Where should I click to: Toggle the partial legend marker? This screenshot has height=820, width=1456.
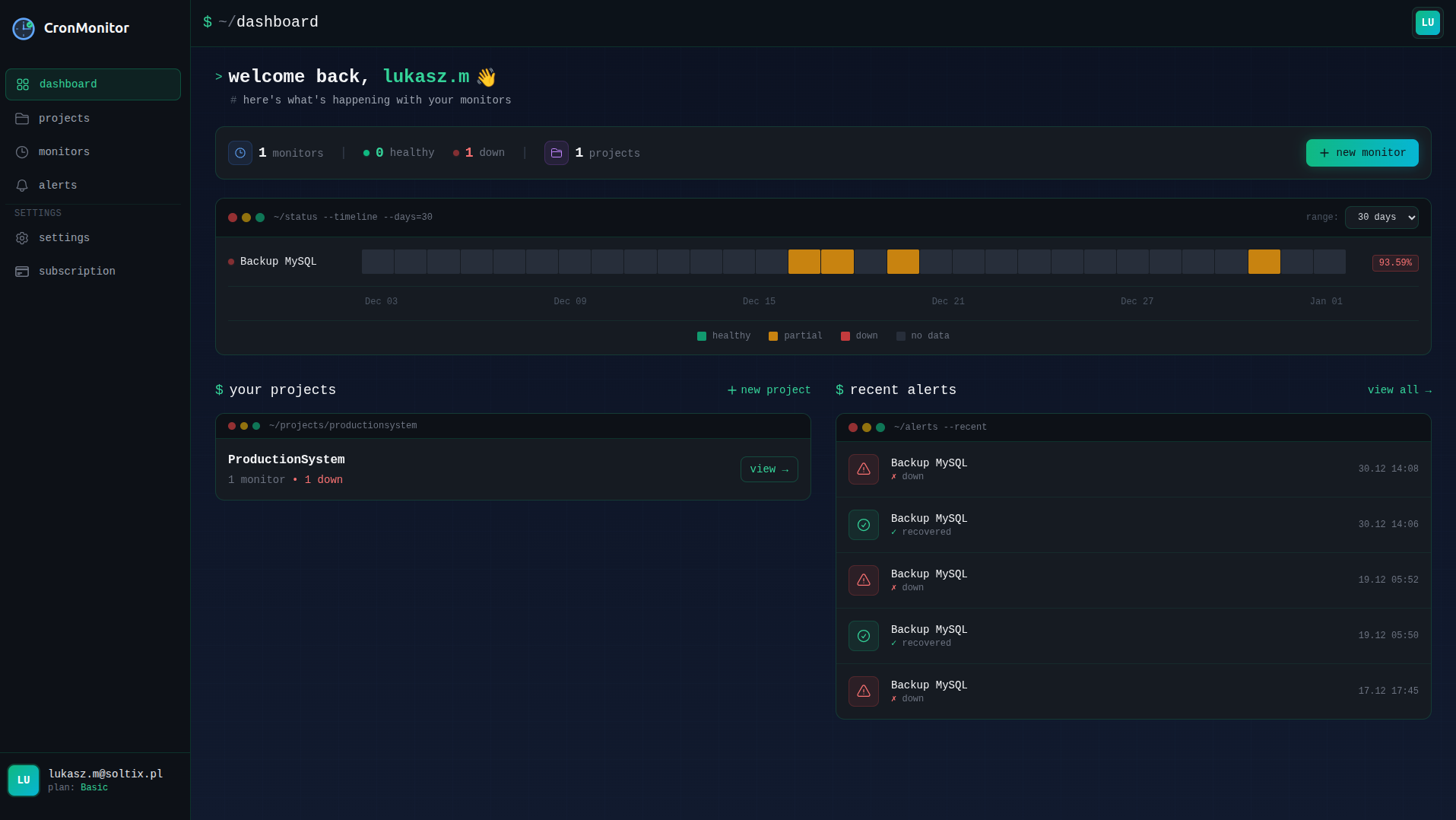pyautogui.click(x=773, y=335)
